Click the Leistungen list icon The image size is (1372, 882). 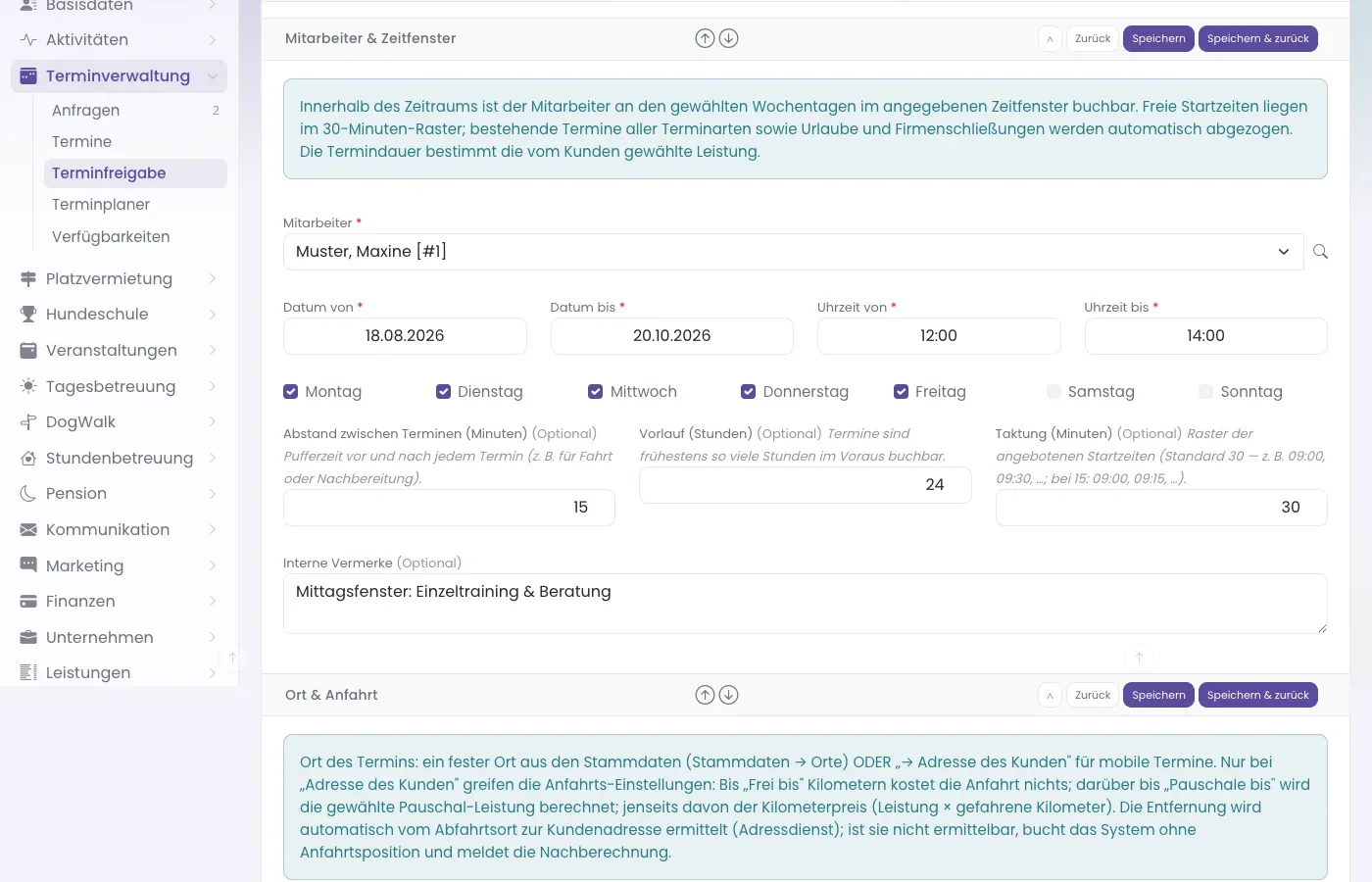click(x=28, y=673)
